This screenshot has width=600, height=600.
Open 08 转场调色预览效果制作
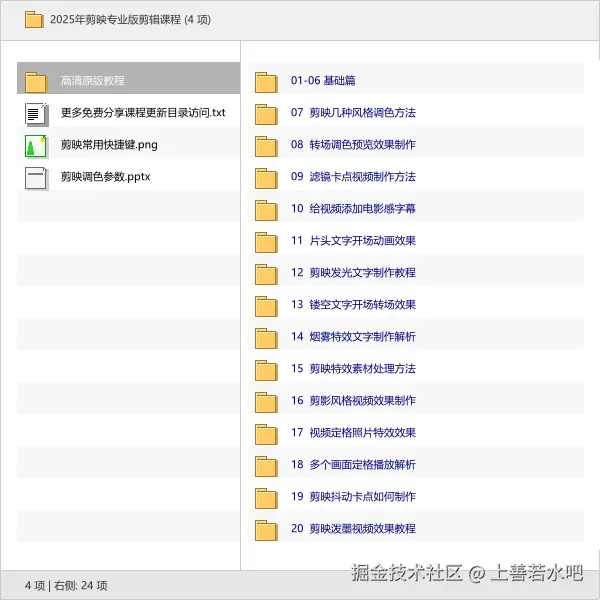353,145
